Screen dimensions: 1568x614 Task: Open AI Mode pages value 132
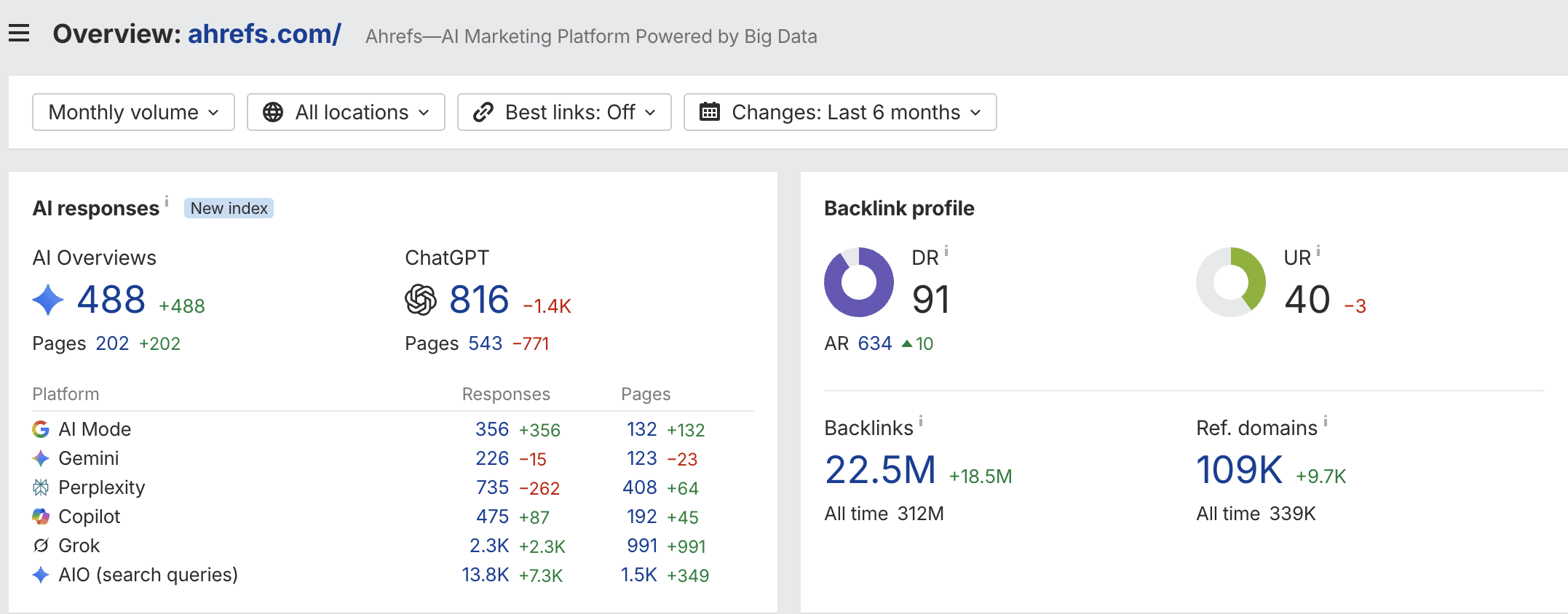(642, 429)
